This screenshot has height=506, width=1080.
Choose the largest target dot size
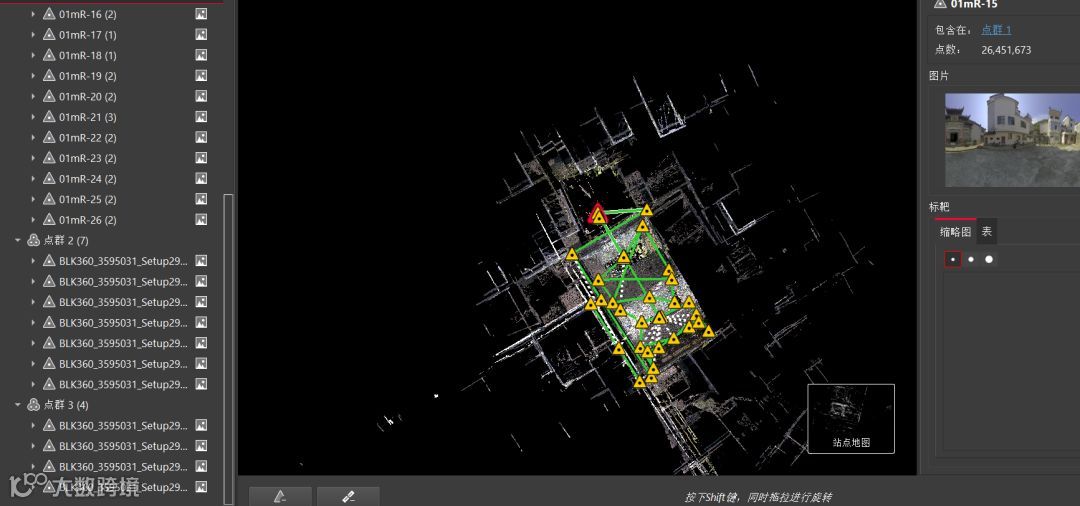pyautogui.click(x=989, y=260)
